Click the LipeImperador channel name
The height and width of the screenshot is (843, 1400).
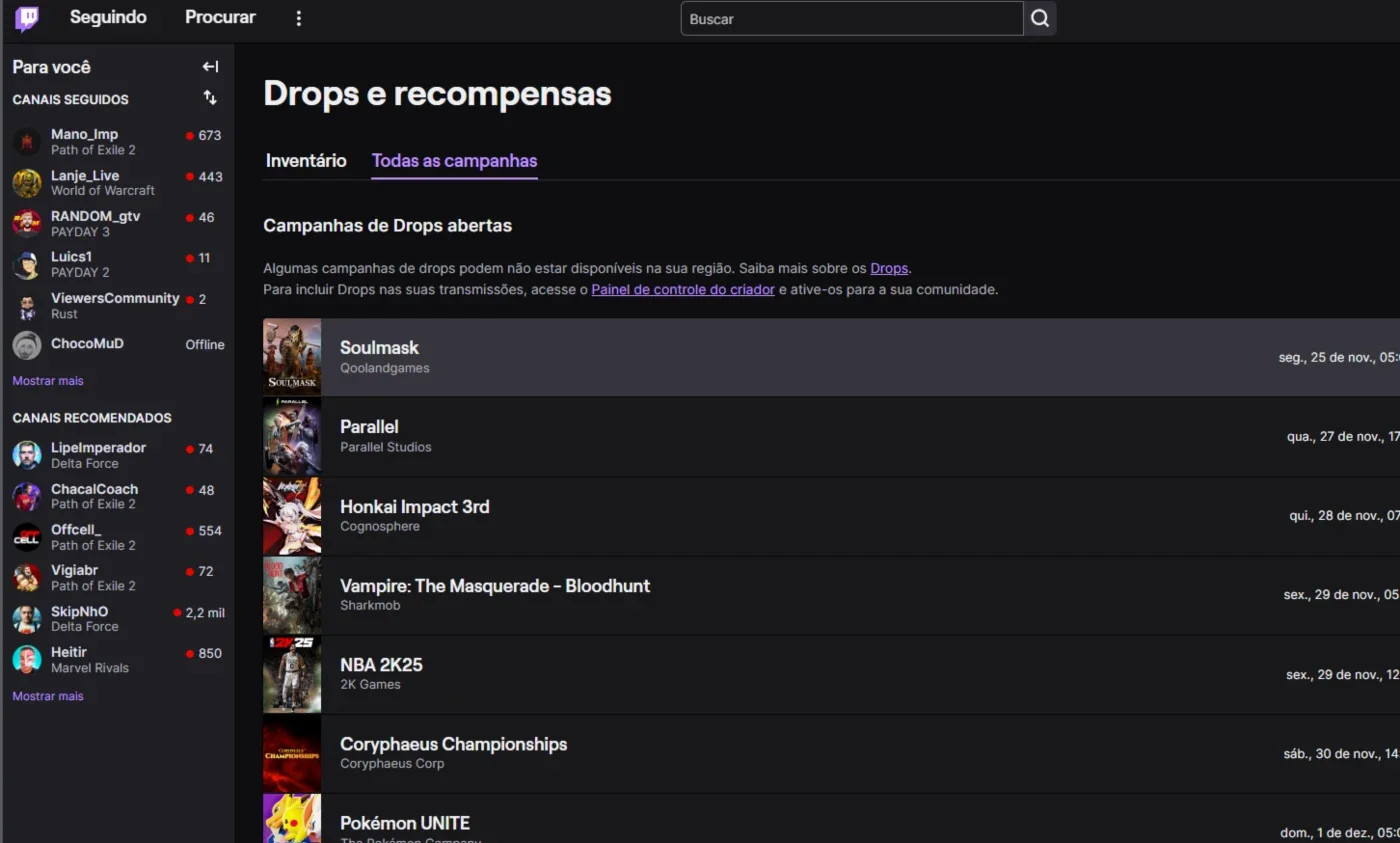click(98, 447)
